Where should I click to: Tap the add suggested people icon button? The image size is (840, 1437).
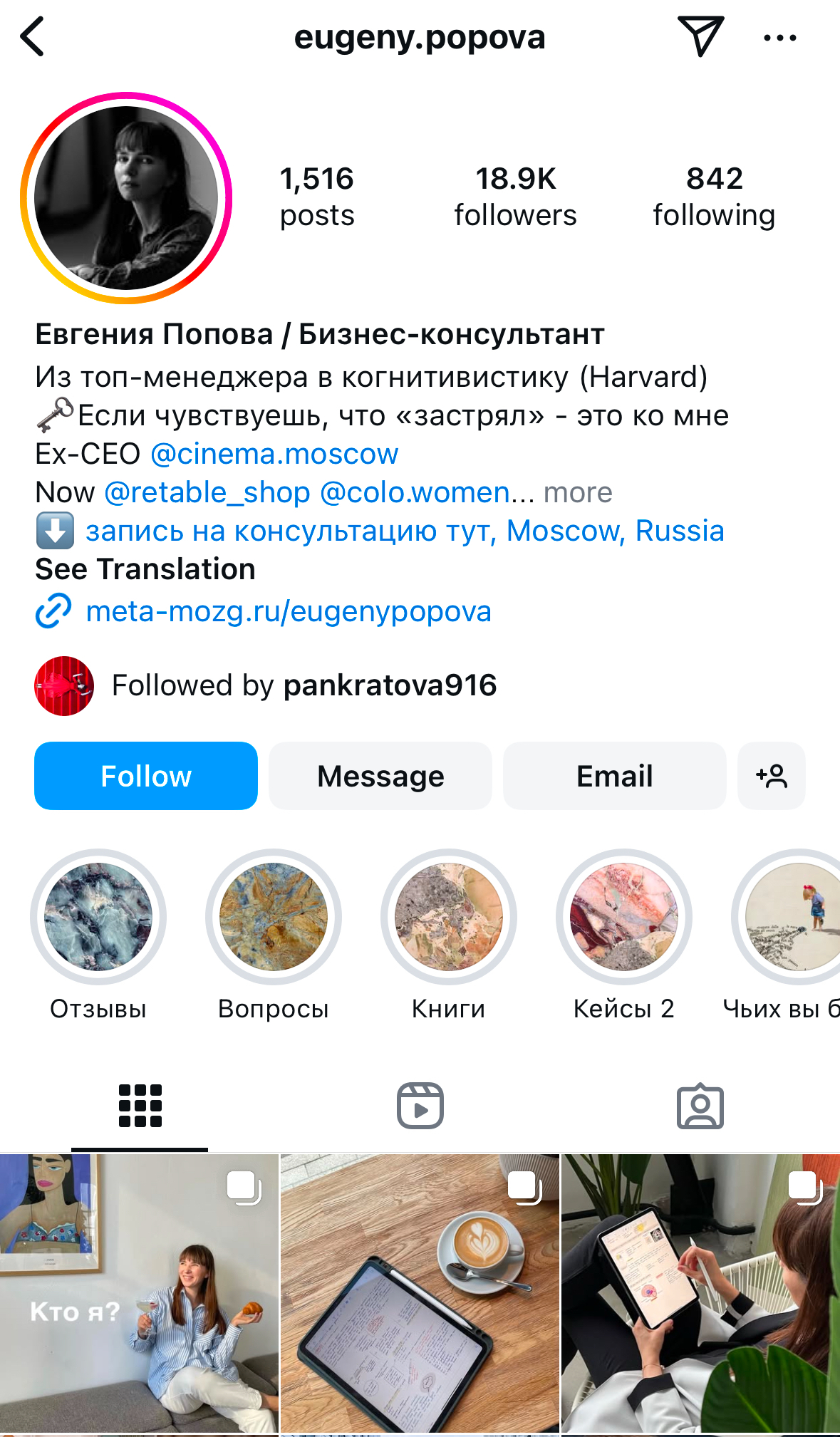tap(772, 776)
